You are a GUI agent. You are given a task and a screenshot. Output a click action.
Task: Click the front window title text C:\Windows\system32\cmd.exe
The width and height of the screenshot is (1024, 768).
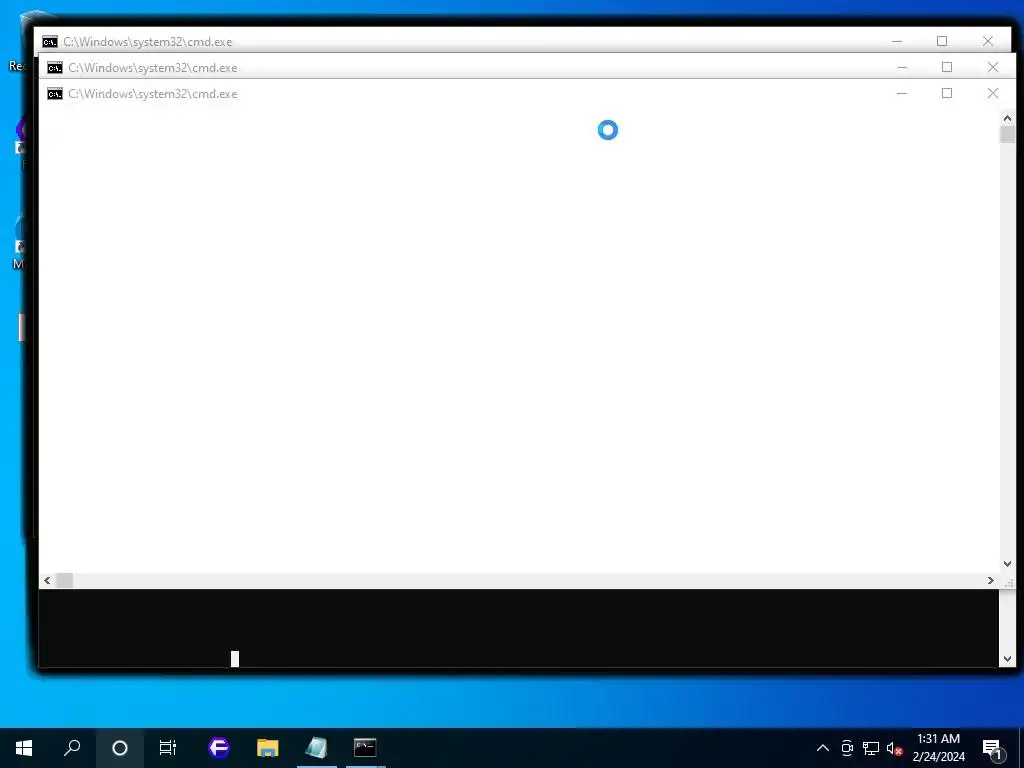click(153, 94)
